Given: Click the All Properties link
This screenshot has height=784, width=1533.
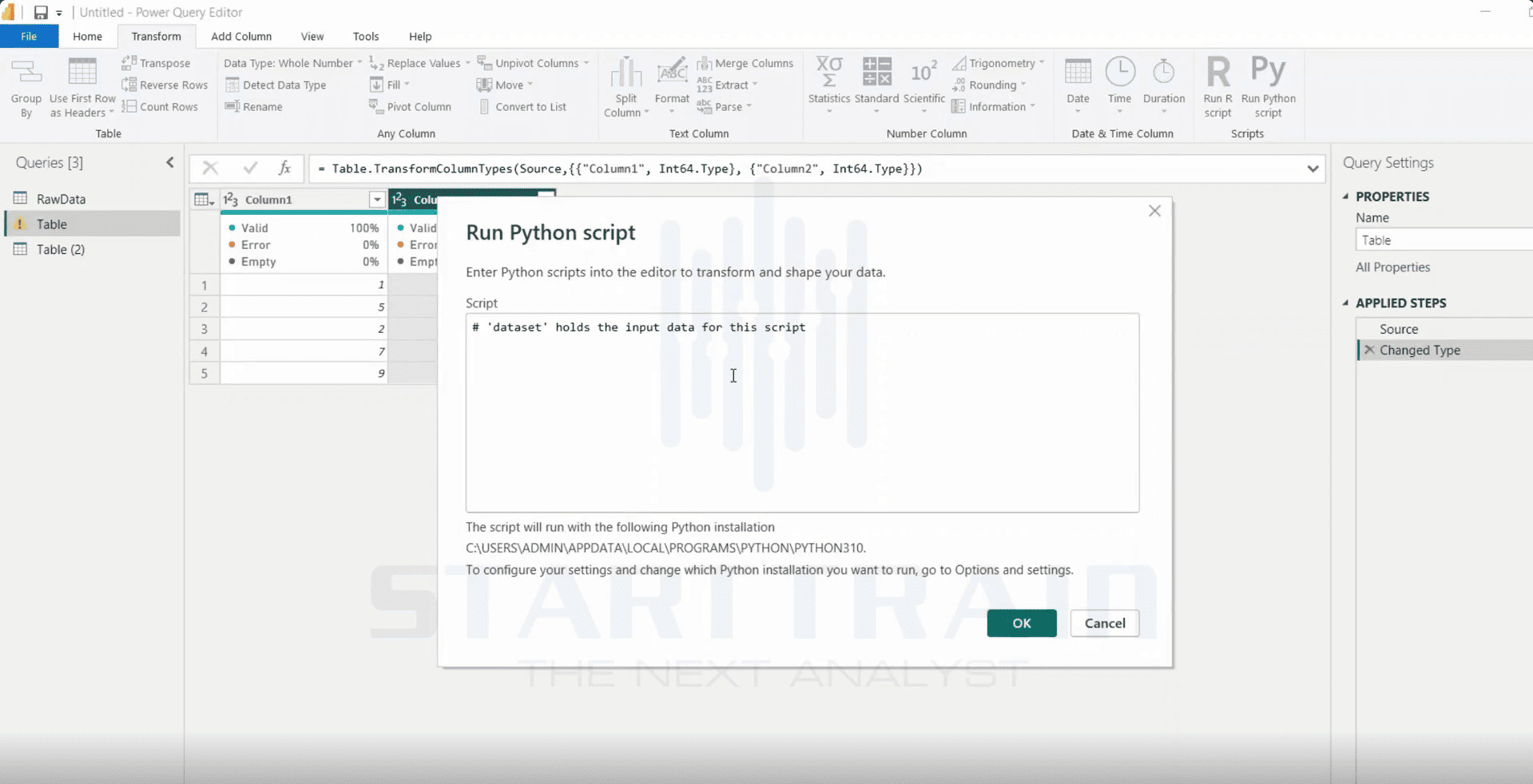Looking at the screenshot, I should point(1392,267).
